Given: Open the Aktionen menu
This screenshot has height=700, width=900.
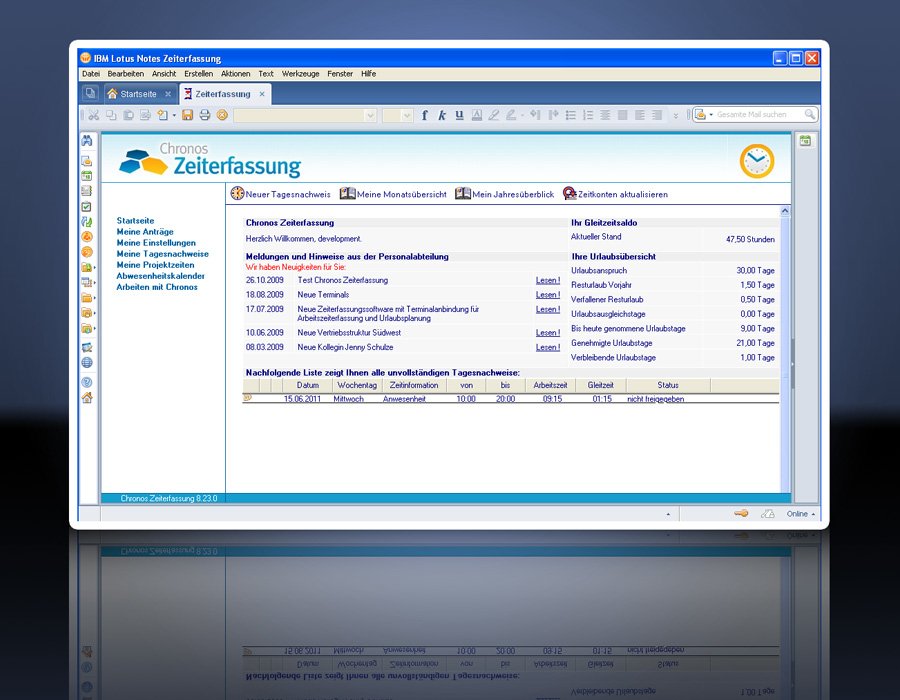Looking at the screenshot, I should click(x=236, y=74).
